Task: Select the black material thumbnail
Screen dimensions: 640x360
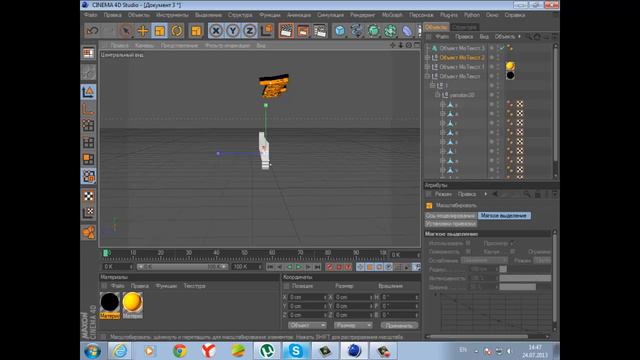Action: pos(110,302)
